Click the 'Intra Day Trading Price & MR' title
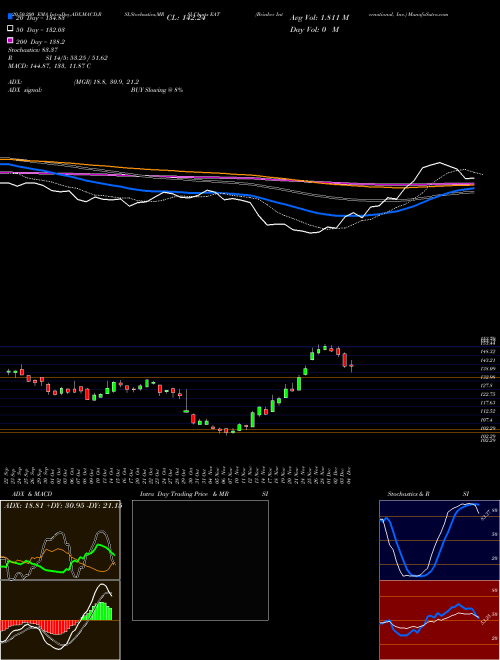Viewport: 500px width, 660px height. click(x=184, y=494)
